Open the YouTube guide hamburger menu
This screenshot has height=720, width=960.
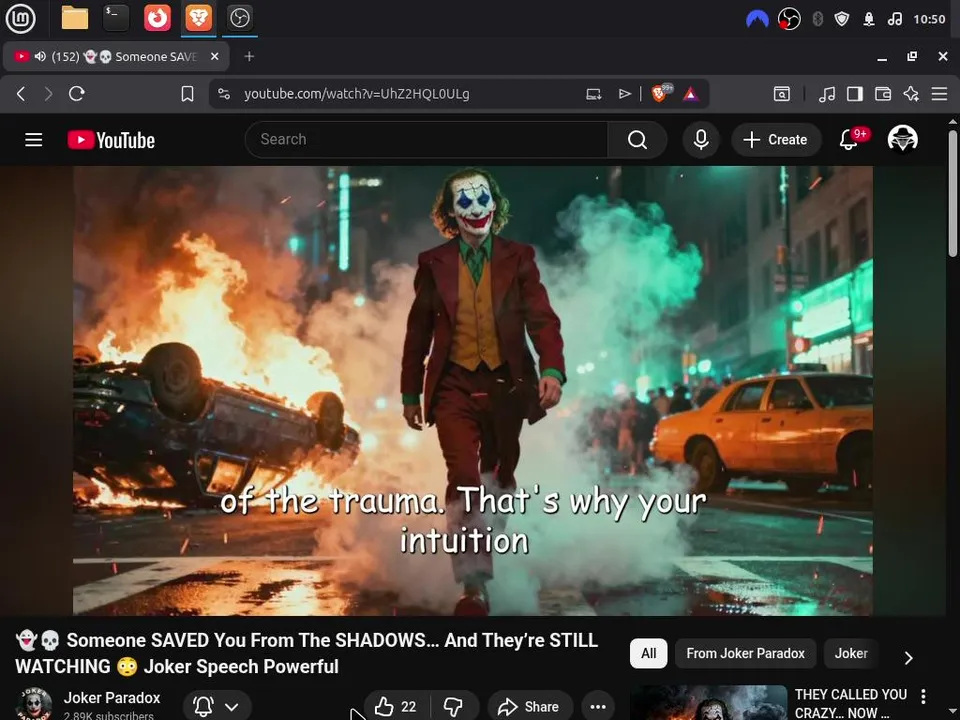click(x=34, y=140)
